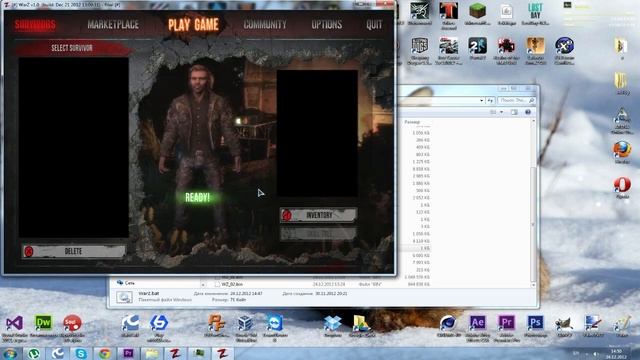Launch the Portal 2 desktop shortcut
Viewport: 640px width, 360px height.
point(478,49)
